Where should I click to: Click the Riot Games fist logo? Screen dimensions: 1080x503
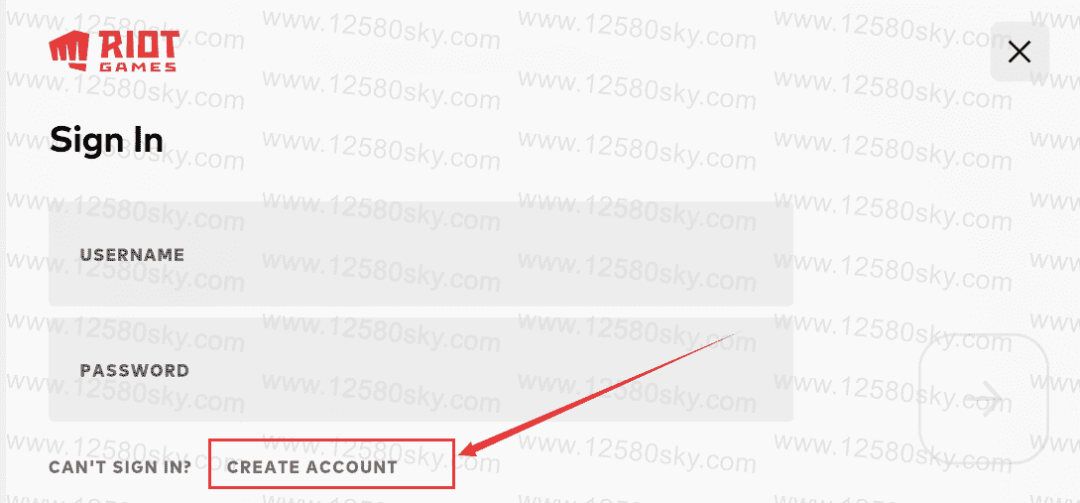pos(68,50)
